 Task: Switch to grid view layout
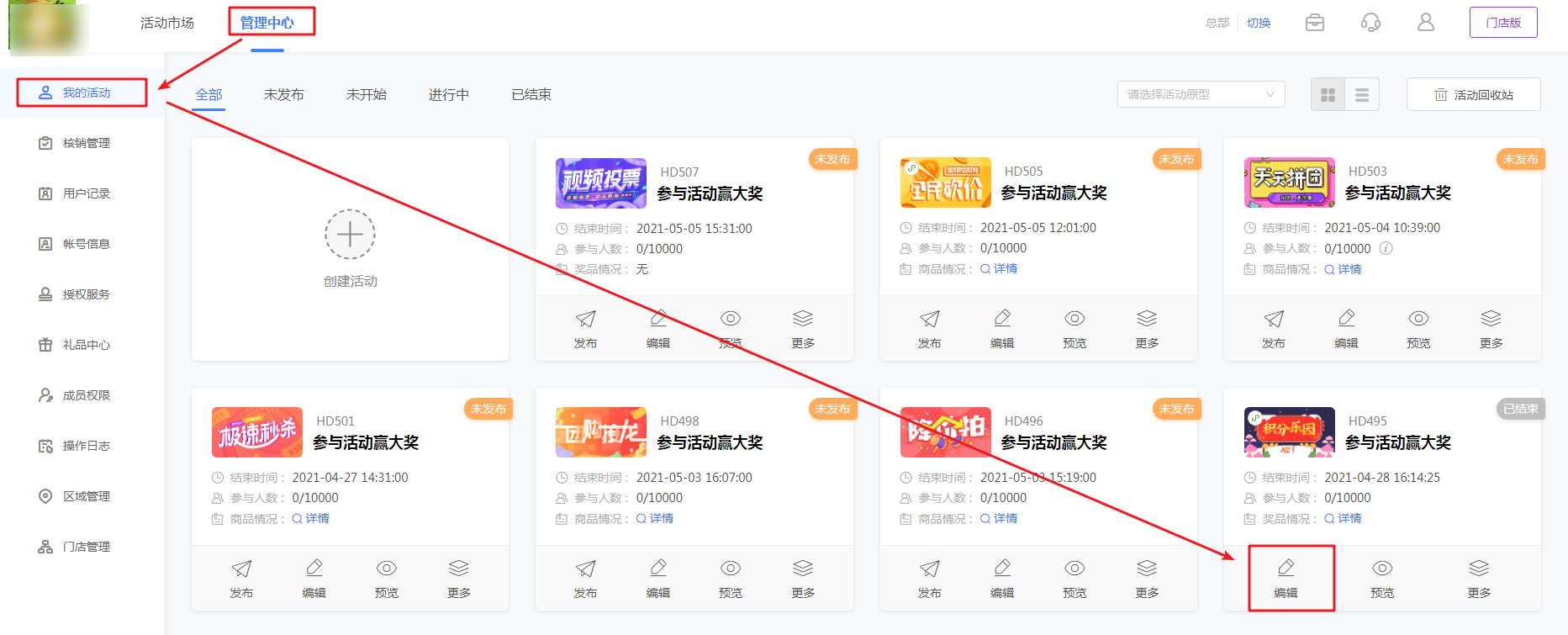(1328, 95)
